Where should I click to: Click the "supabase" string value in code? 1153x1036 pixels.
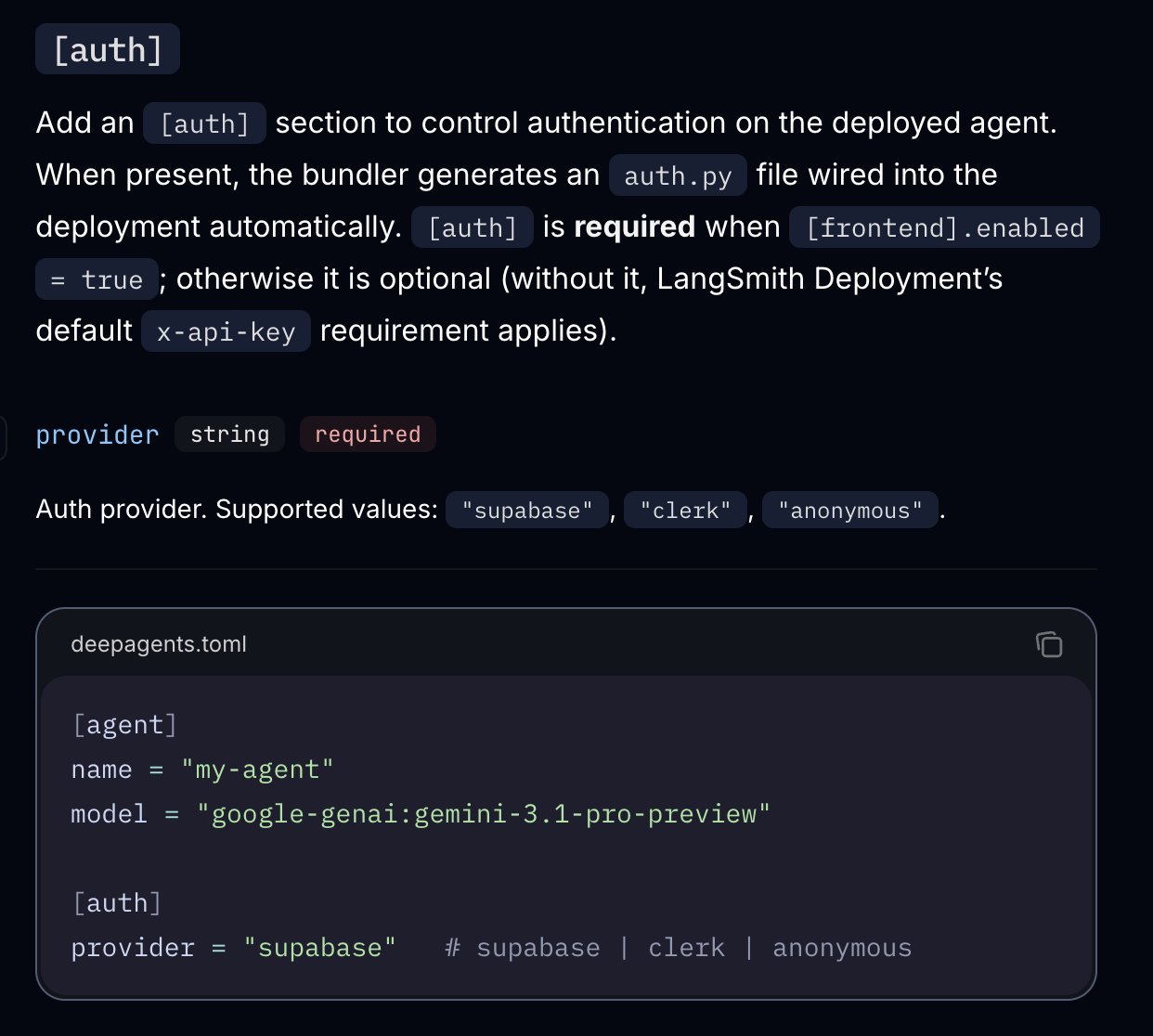(x=319, y=948)
